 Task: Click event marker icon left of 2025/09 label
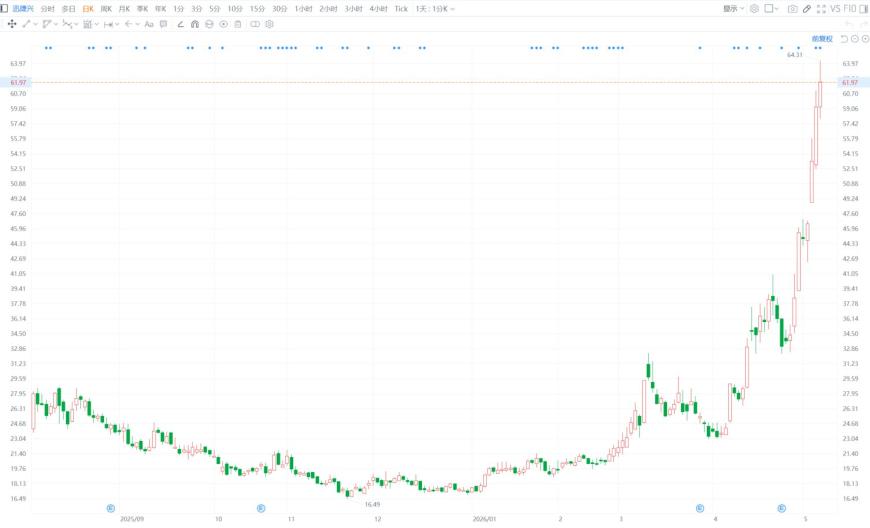coord(110,508)
